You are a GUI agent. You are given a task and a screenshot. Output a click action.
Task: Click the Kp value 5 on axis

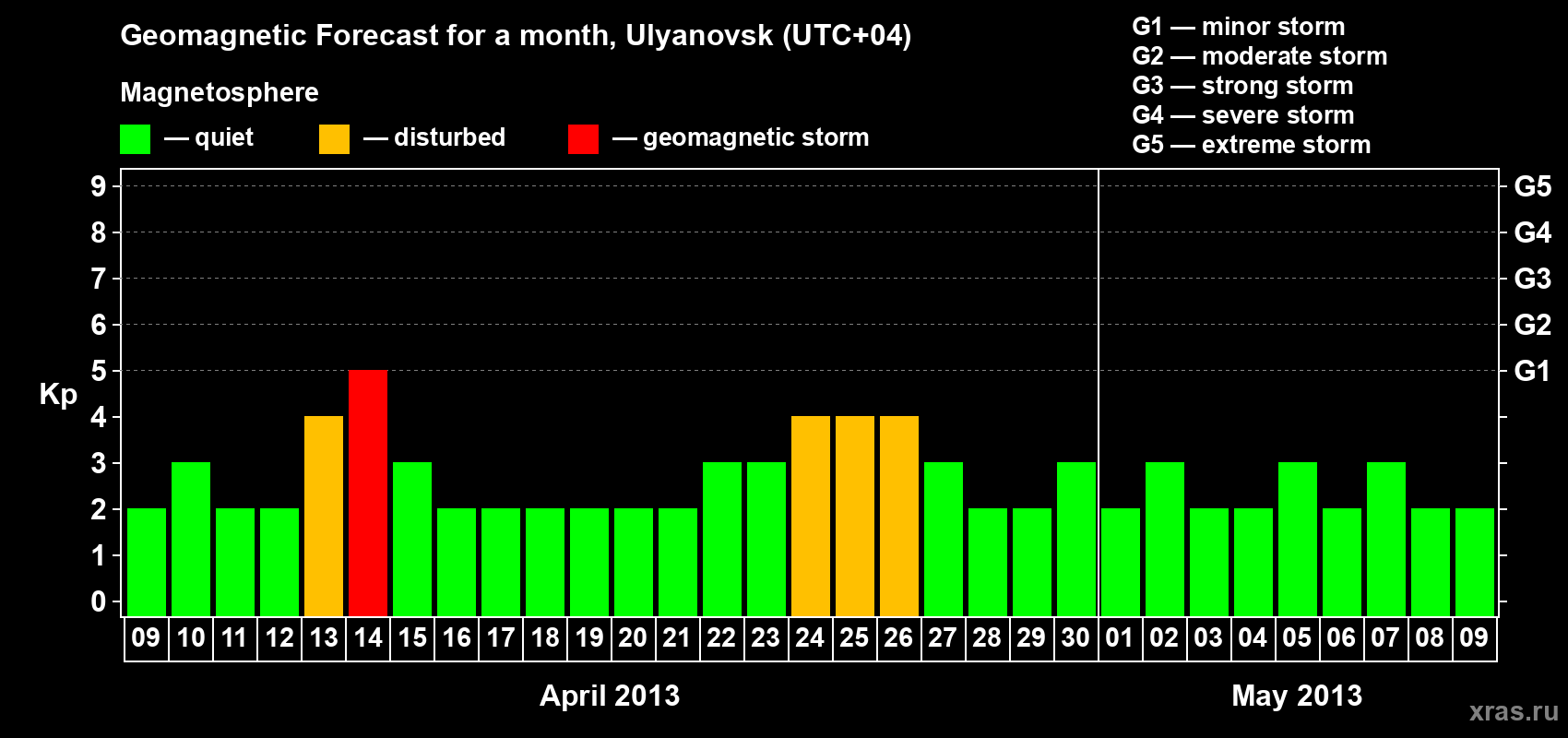99,371
